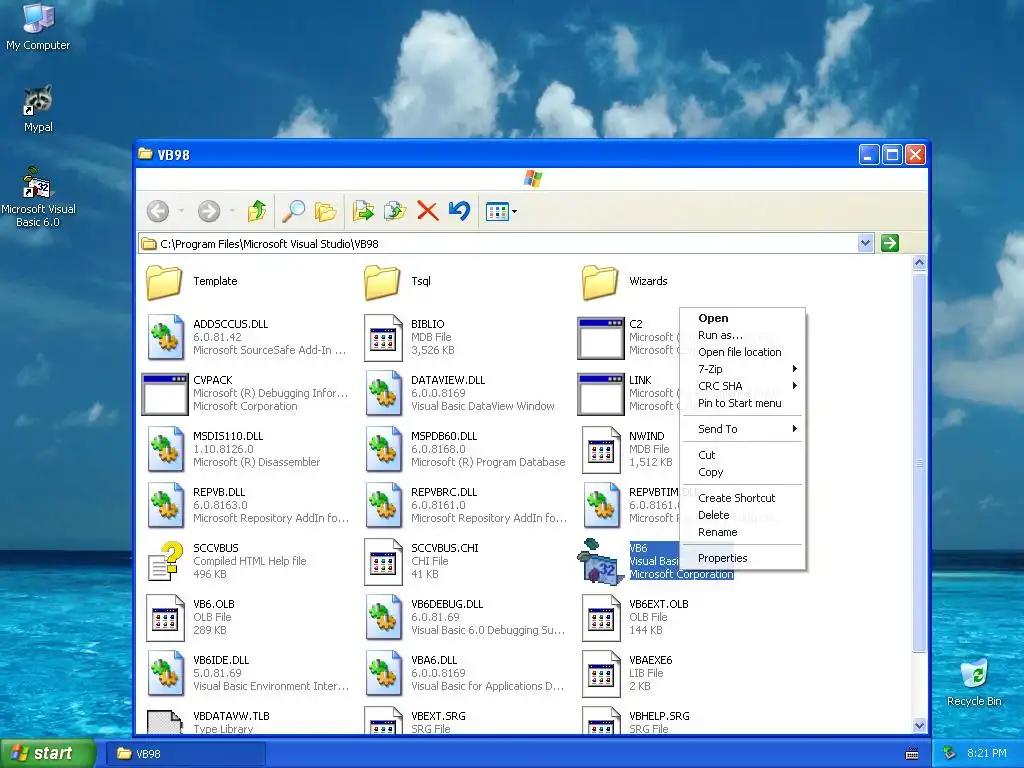
Task: Select the BIBLIO MDB file icon
Action: (383, 337)
